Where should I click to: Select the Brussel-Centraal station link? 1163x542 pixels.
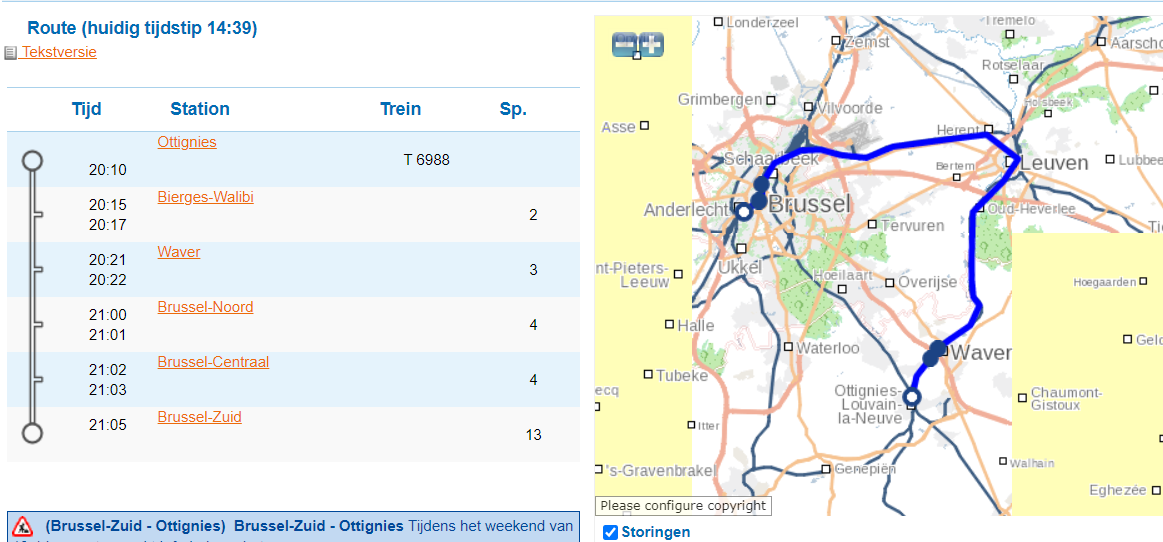point(213,362)
